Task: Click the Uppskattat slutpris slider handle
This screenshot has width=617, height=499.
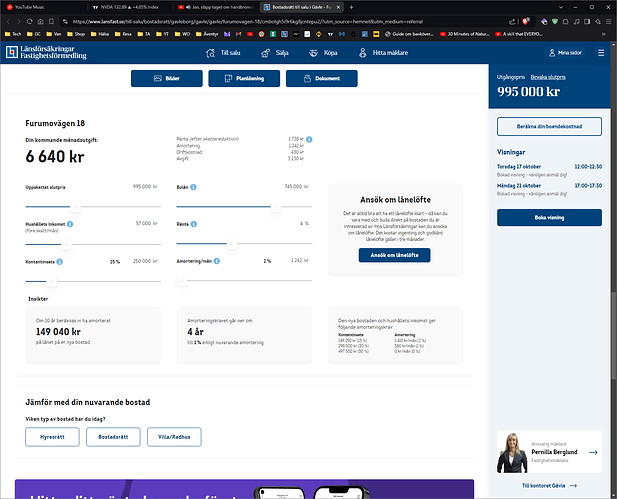Action: coord(76,206)
